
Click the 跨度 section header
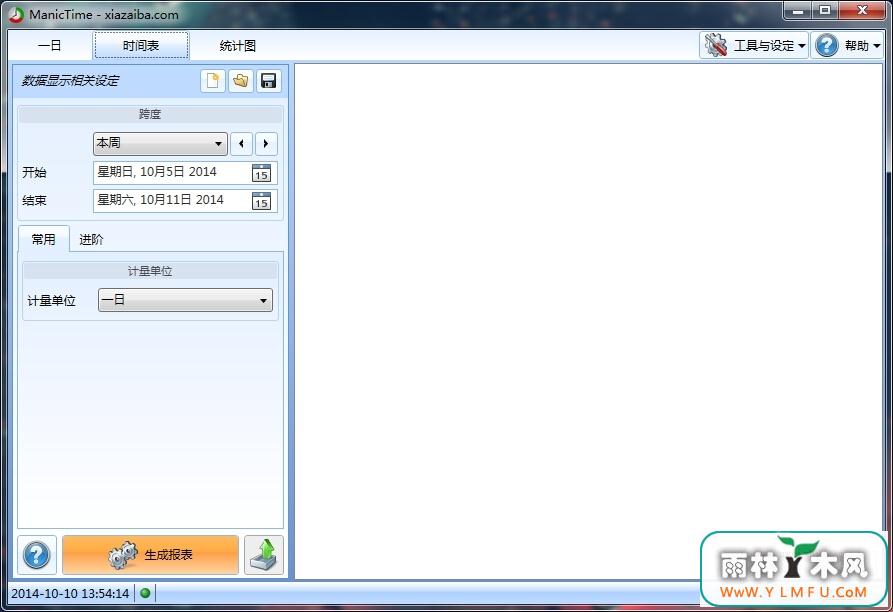coord(150,114)
